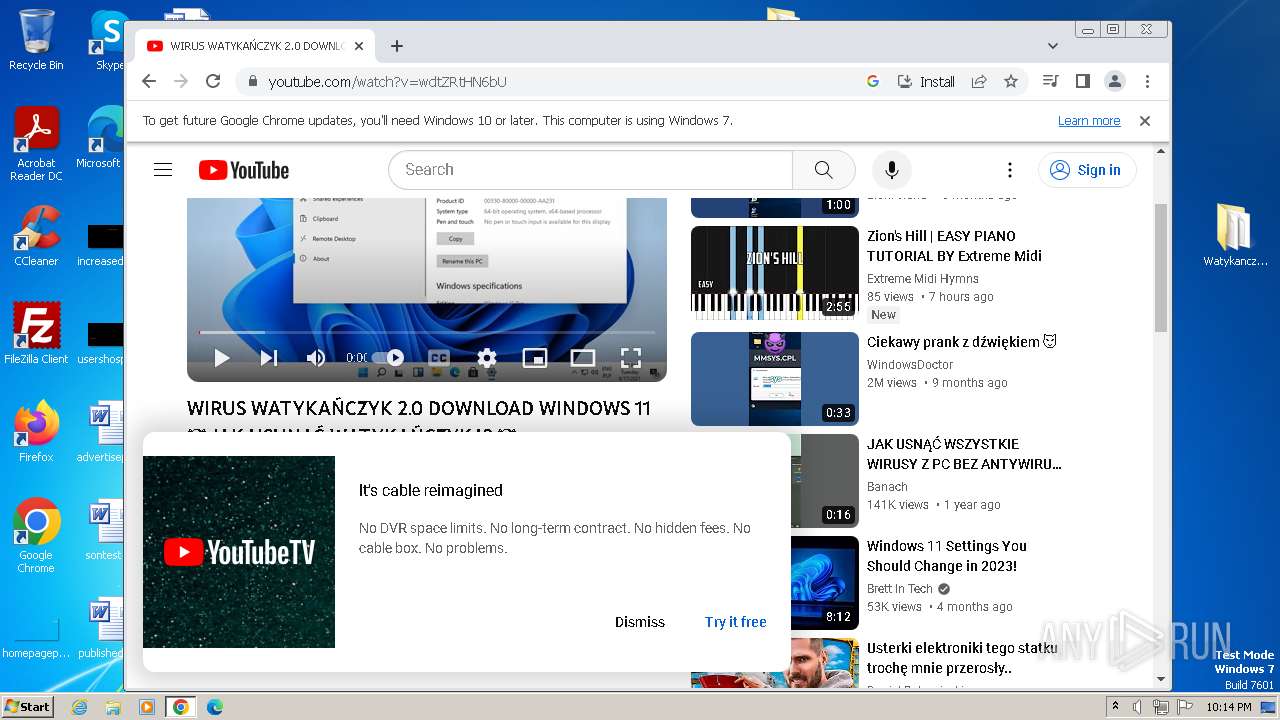Enter full screen video mode
Viewport: 1280px width, 720px height.
(630, 358)
